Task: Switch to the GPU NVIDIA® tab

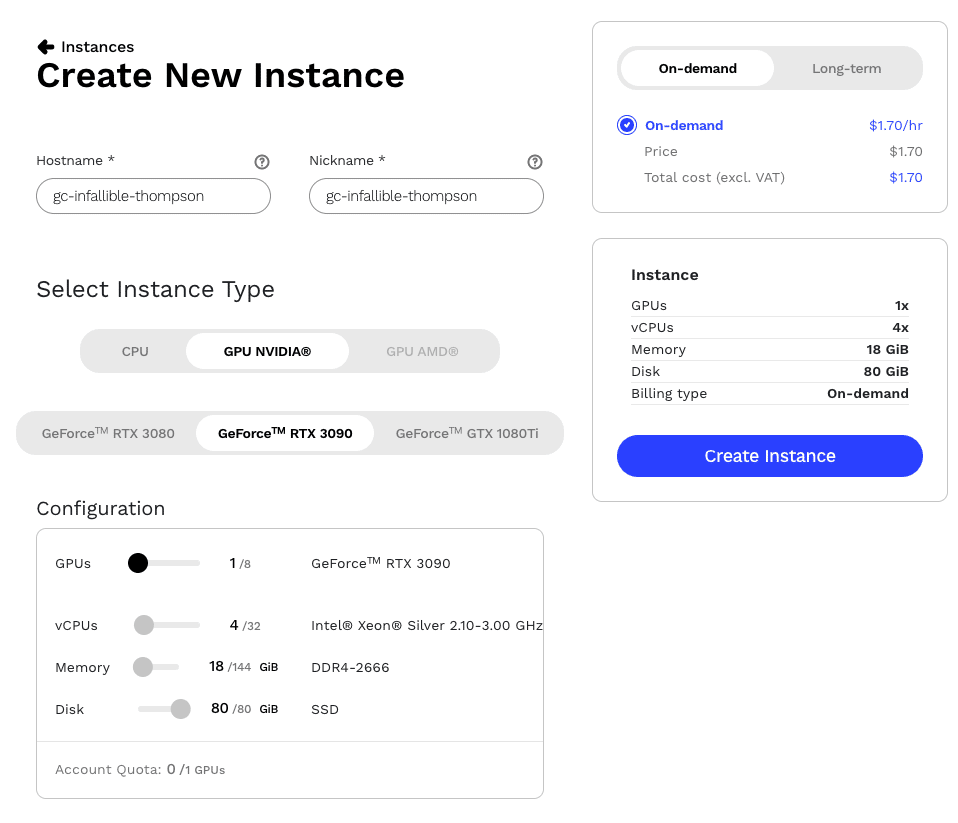Action: click(266, 351)
